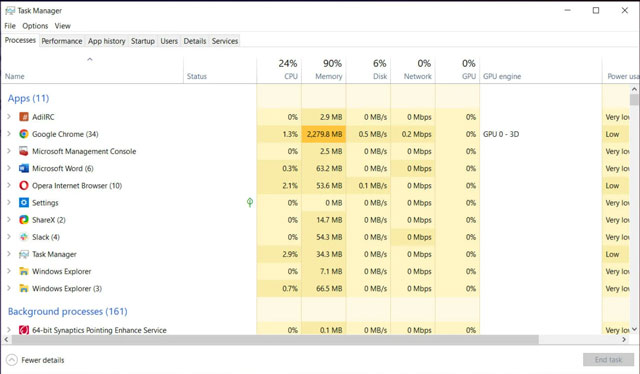Click the Task Manager row icon
The image size is (640, 374).
24,254
